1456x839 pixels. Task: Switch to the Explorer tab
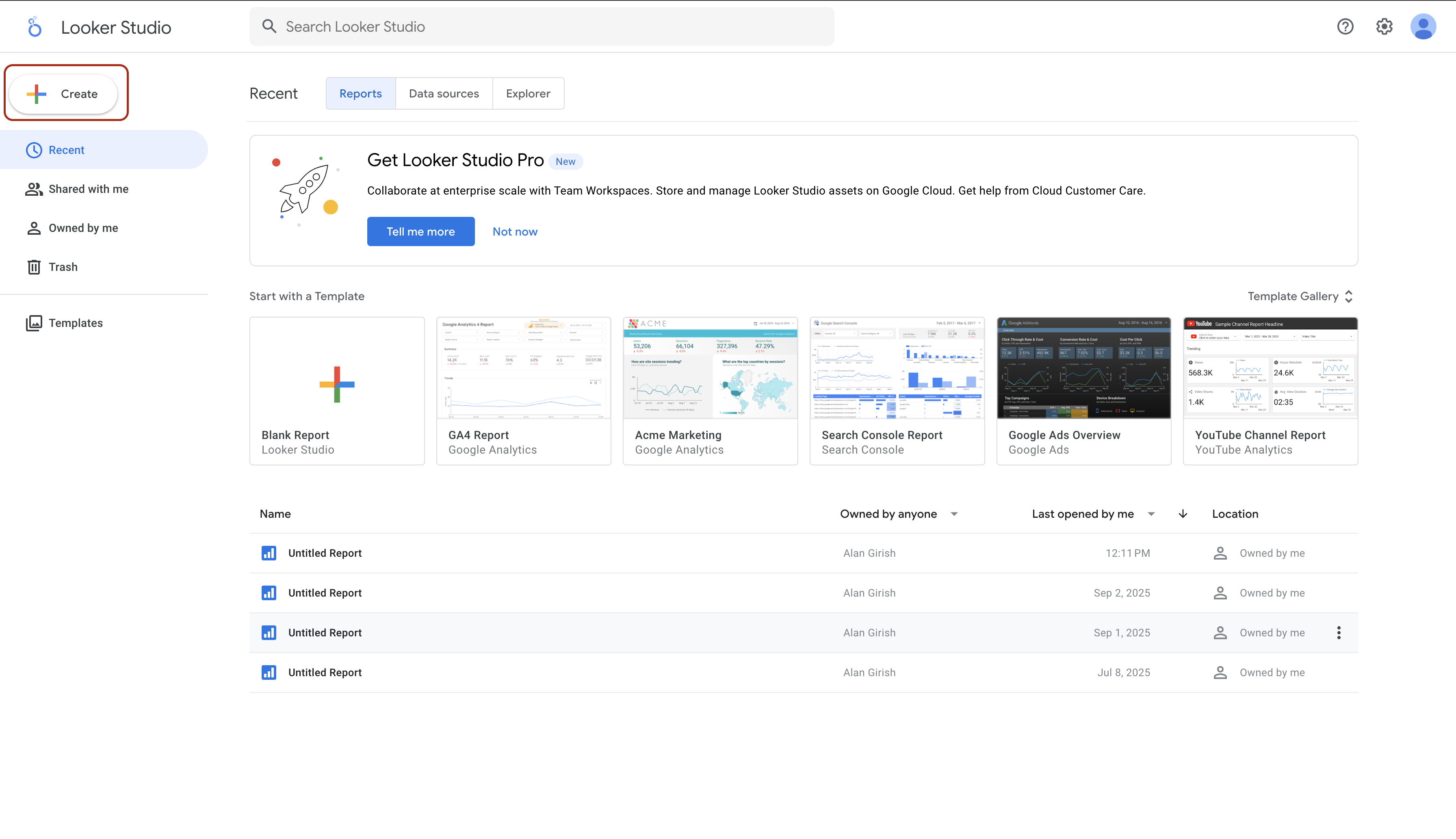(527, 93)
